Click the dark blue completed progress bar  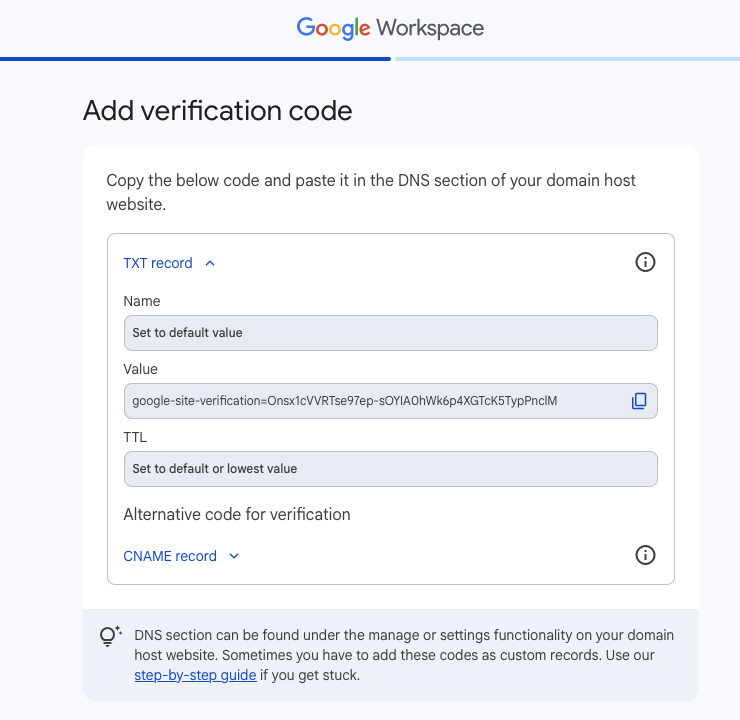[195, 59]
